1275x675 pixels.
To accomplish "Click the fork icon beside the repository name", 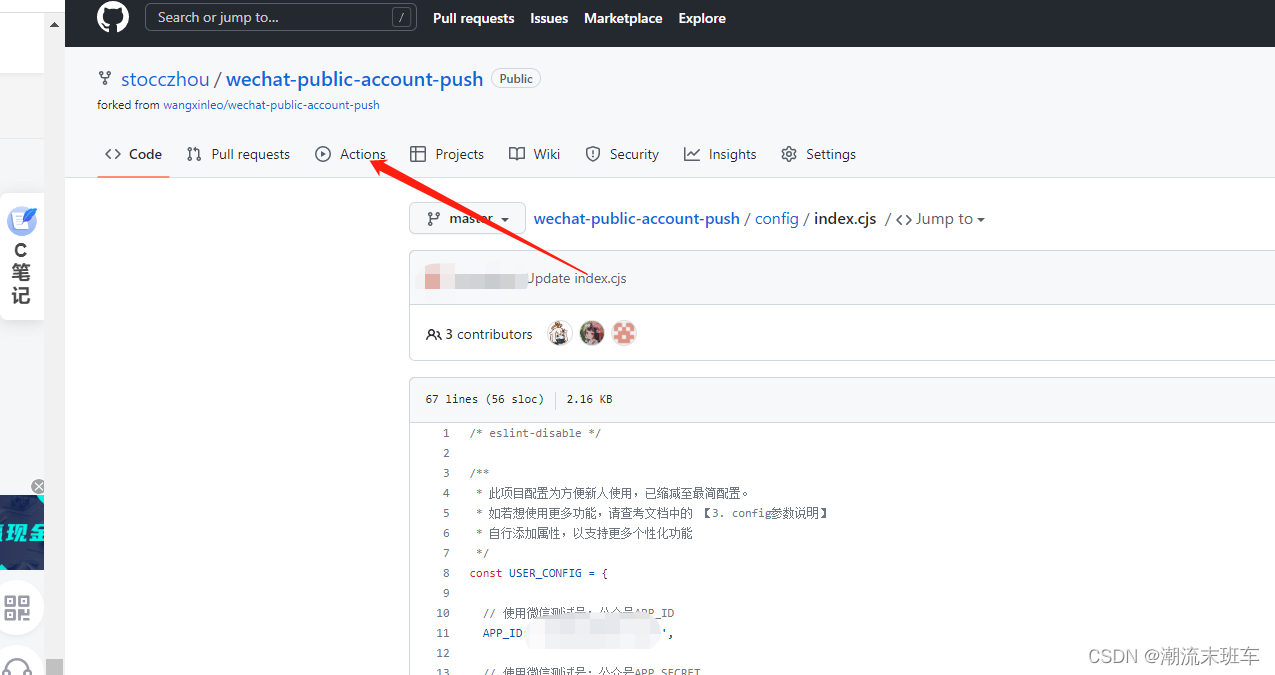I will pos(105,79).
